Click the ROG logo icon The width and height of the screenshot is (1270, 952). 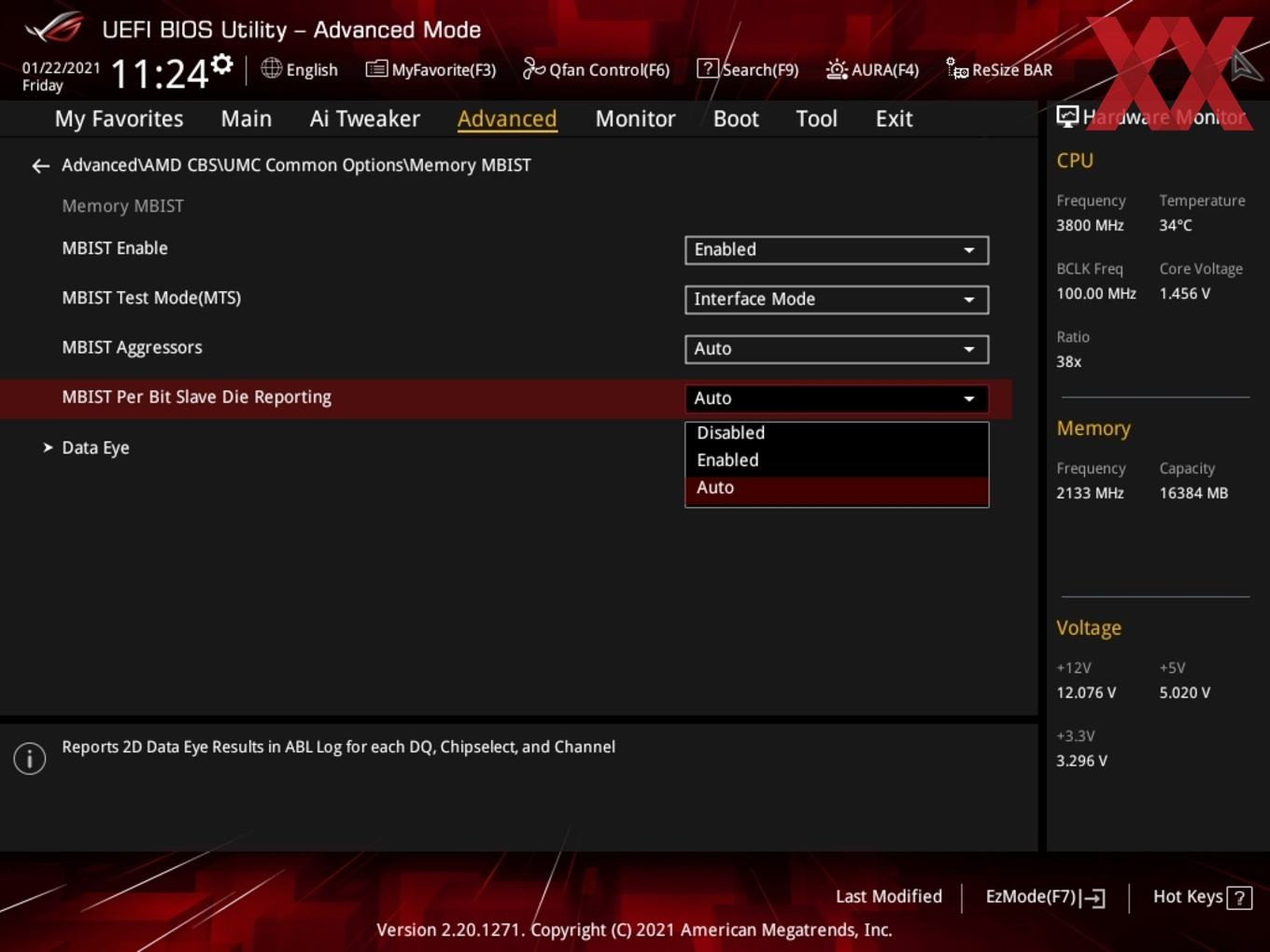click(54, 28)
